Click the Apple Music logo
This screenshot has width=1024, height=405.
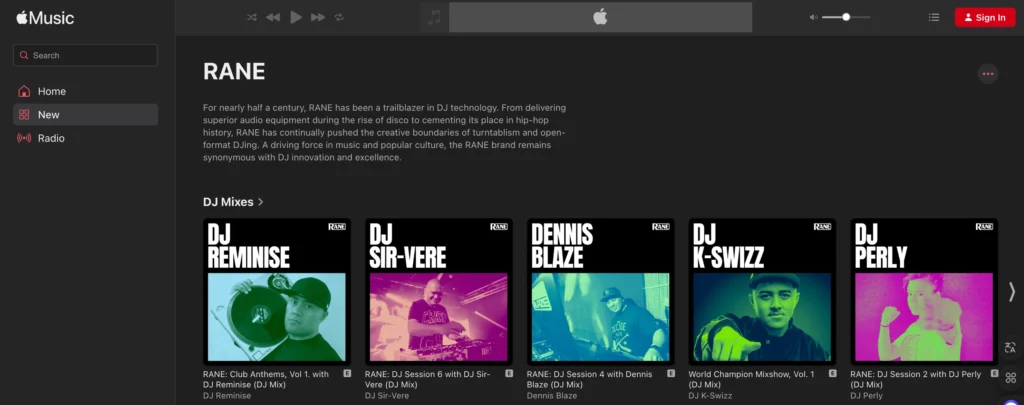pyautogui.click(x=45, y=18)
